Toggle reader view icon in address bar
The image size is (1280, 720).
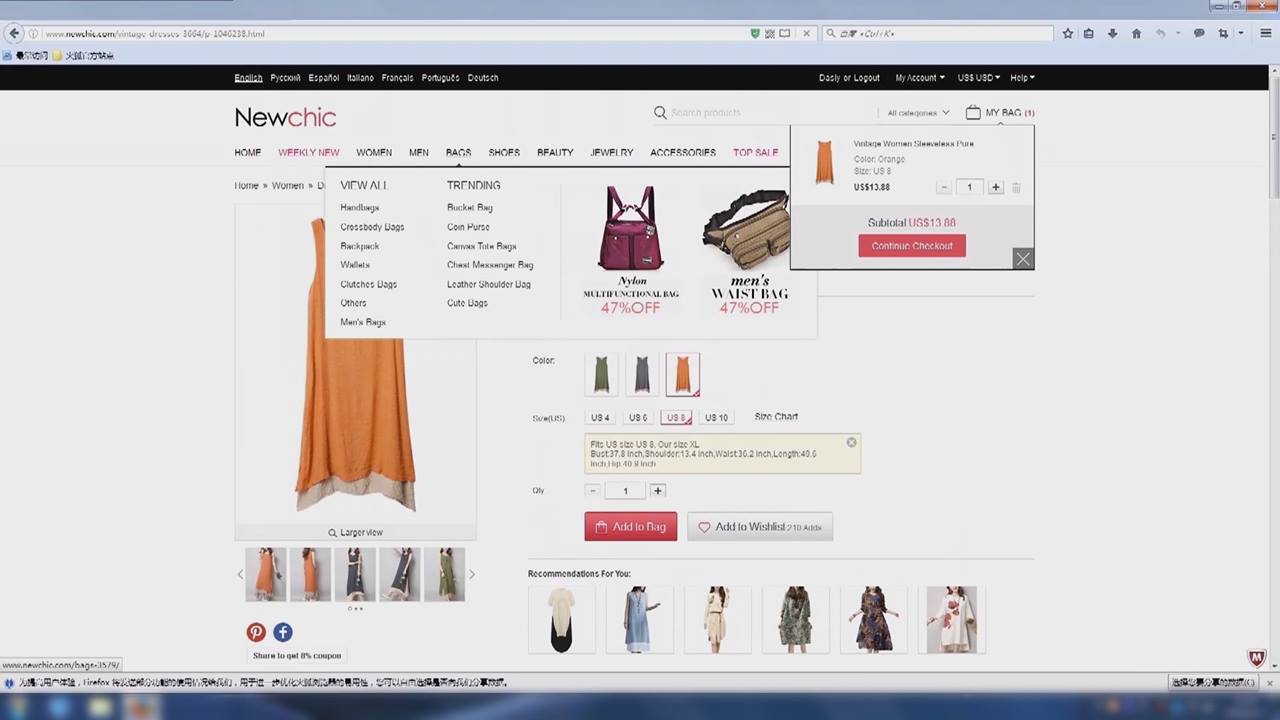pos(785,33)
